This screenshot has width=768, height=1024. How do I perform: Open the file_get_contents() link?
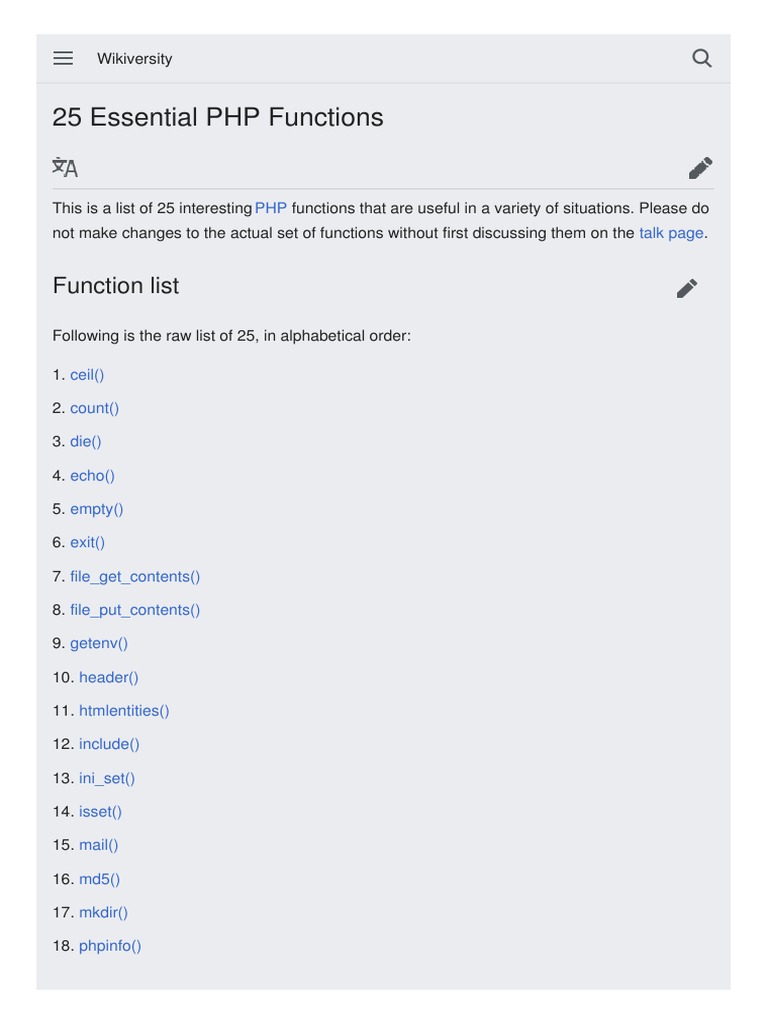pyautogui.click(x=135, y=577)
